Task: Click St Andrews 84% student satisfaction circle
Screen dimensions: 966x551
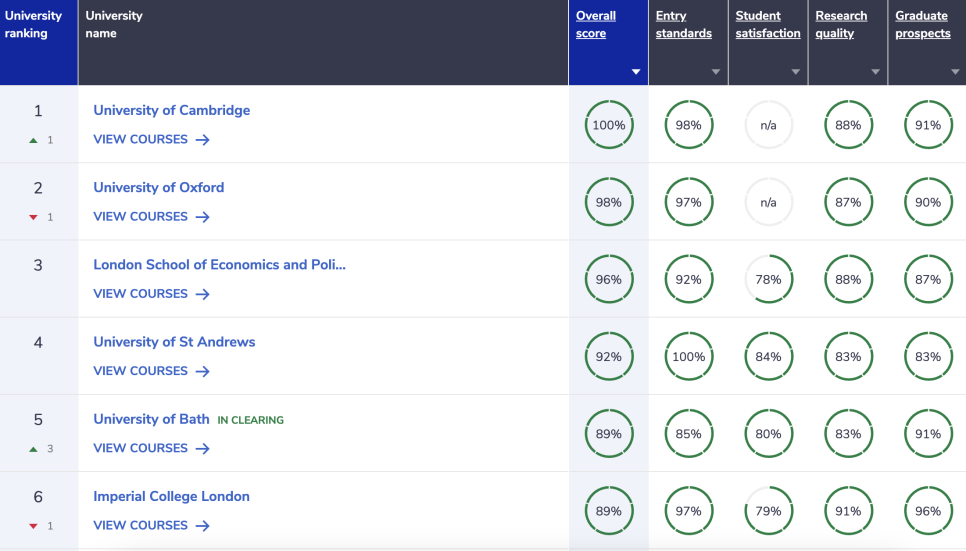Action: [x=768, y=356]
